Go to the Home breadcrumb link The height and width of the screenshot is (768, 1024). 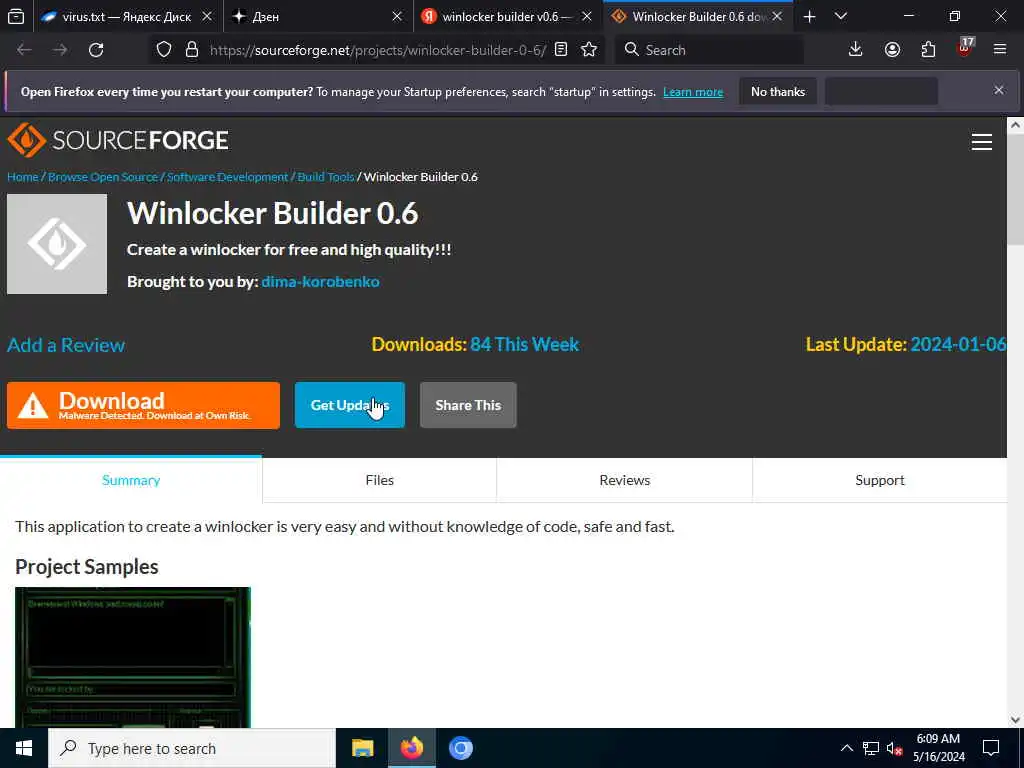(x=22, y=177)
